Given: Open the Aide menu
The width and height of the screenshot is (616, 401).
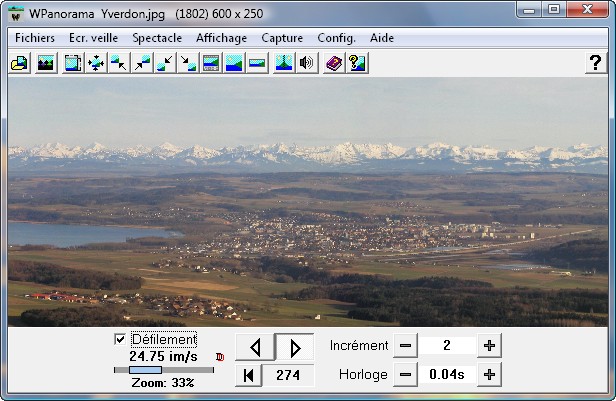Looking at the screenshot, I should [x=382, y=38].
